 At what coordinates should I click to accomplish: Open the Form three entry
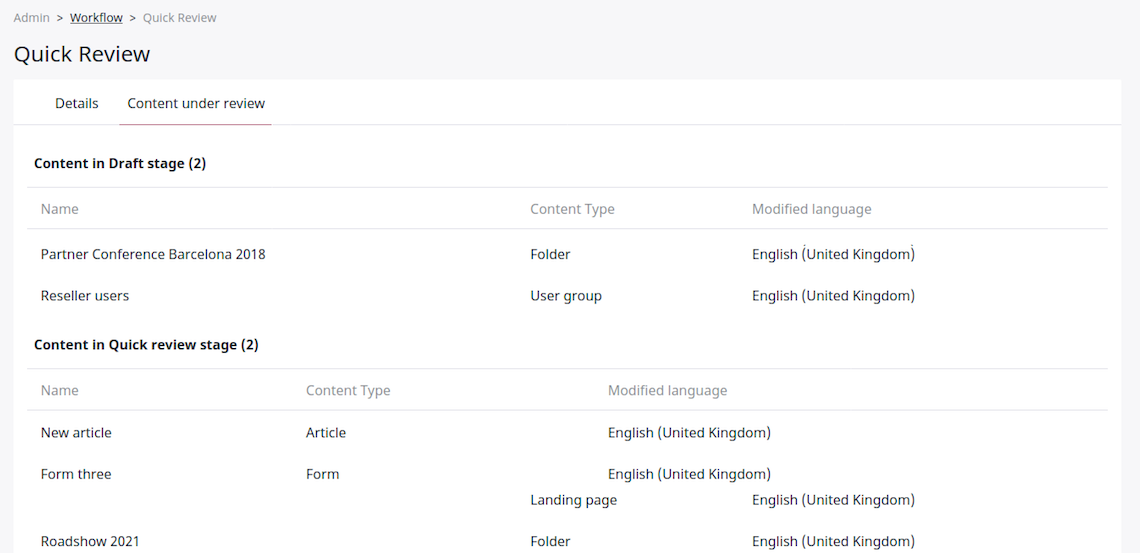click(x=76, y=474)
